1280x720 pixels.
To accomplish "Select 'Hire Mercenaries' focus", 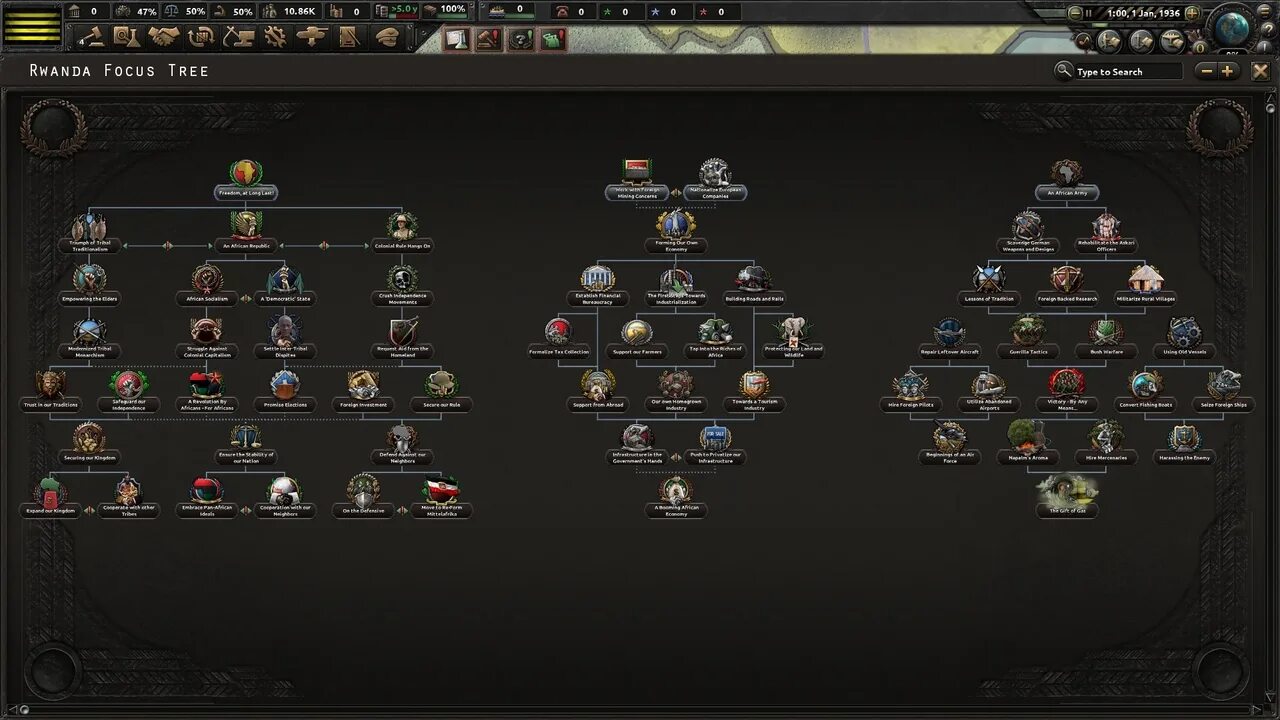I will pos(1106,445).
